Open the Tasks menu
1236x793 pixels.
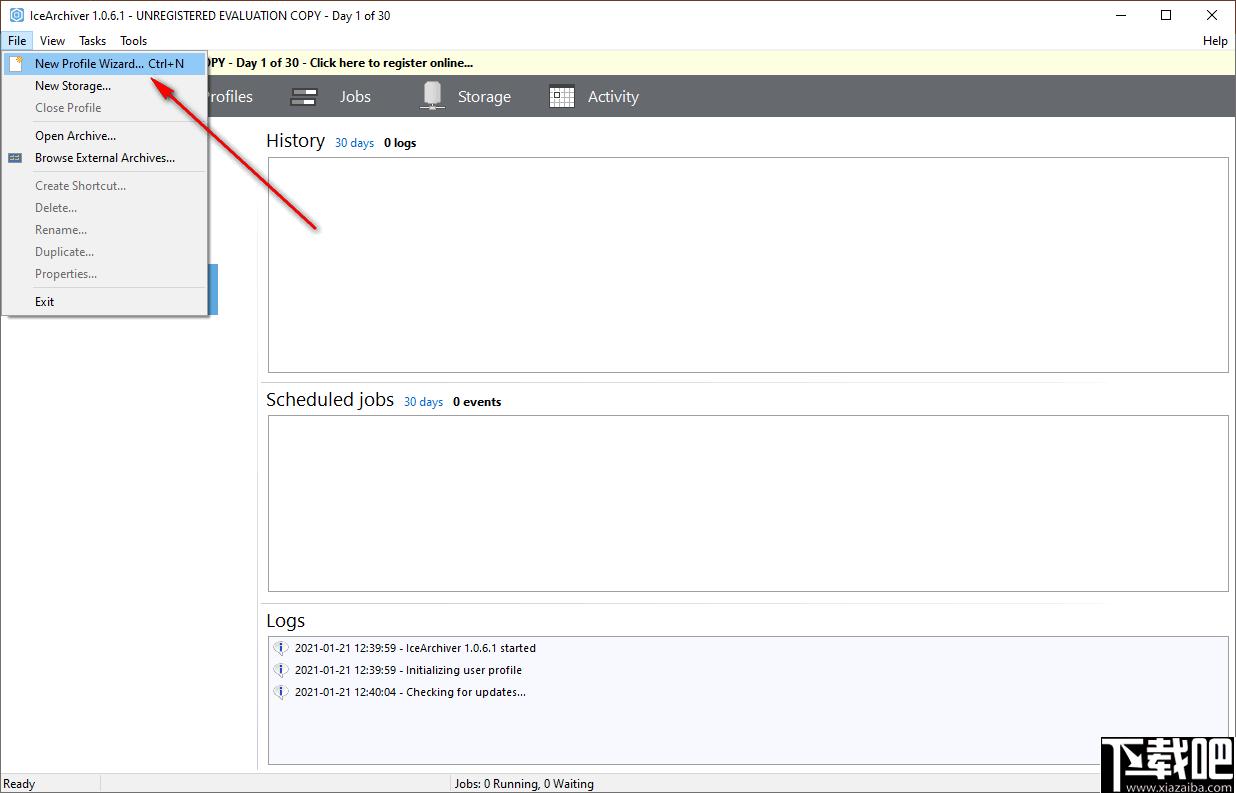pos(93,41)
